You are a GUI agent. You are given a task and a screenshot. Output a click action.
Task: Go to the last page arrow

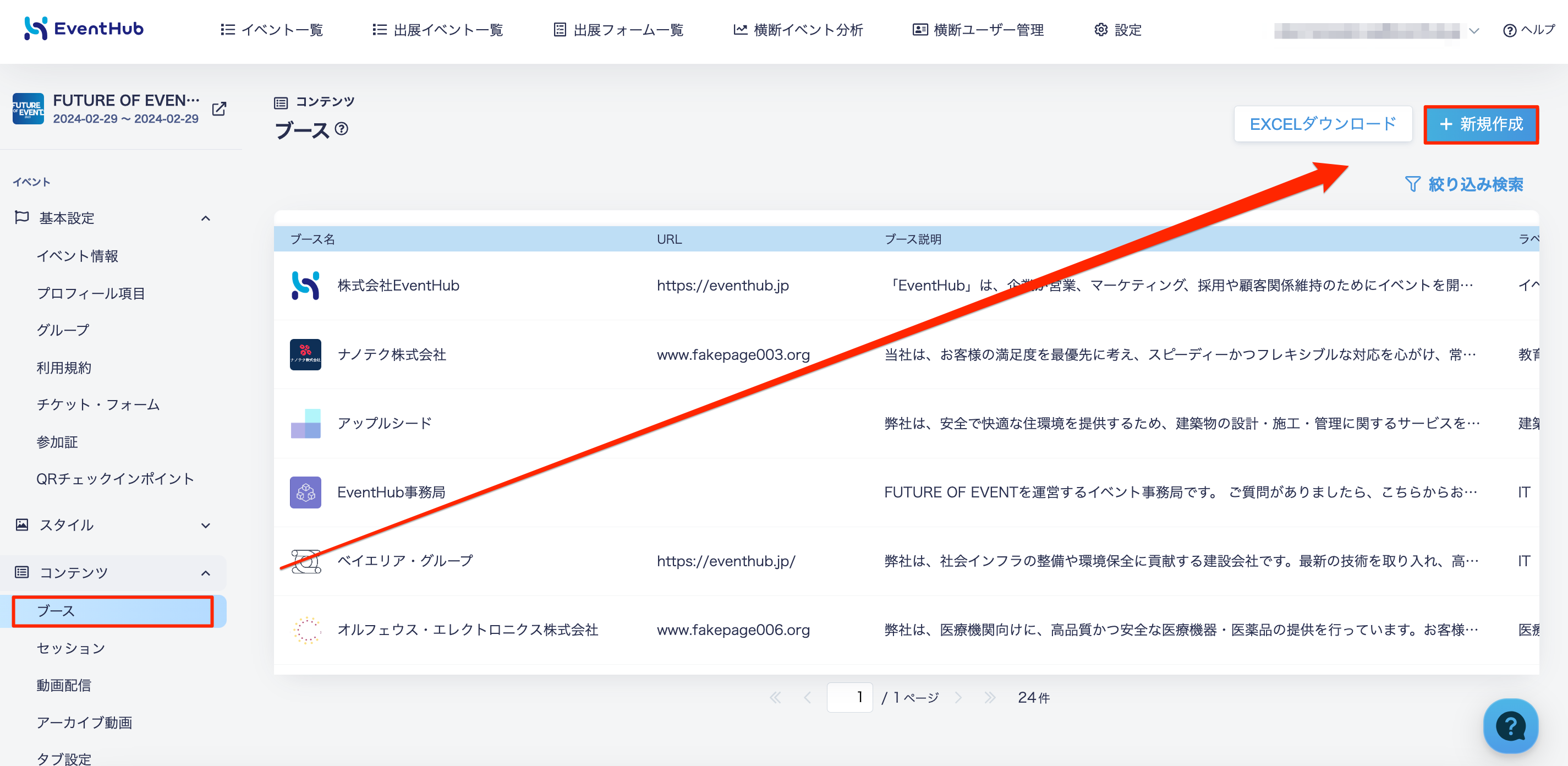(990, 697)
